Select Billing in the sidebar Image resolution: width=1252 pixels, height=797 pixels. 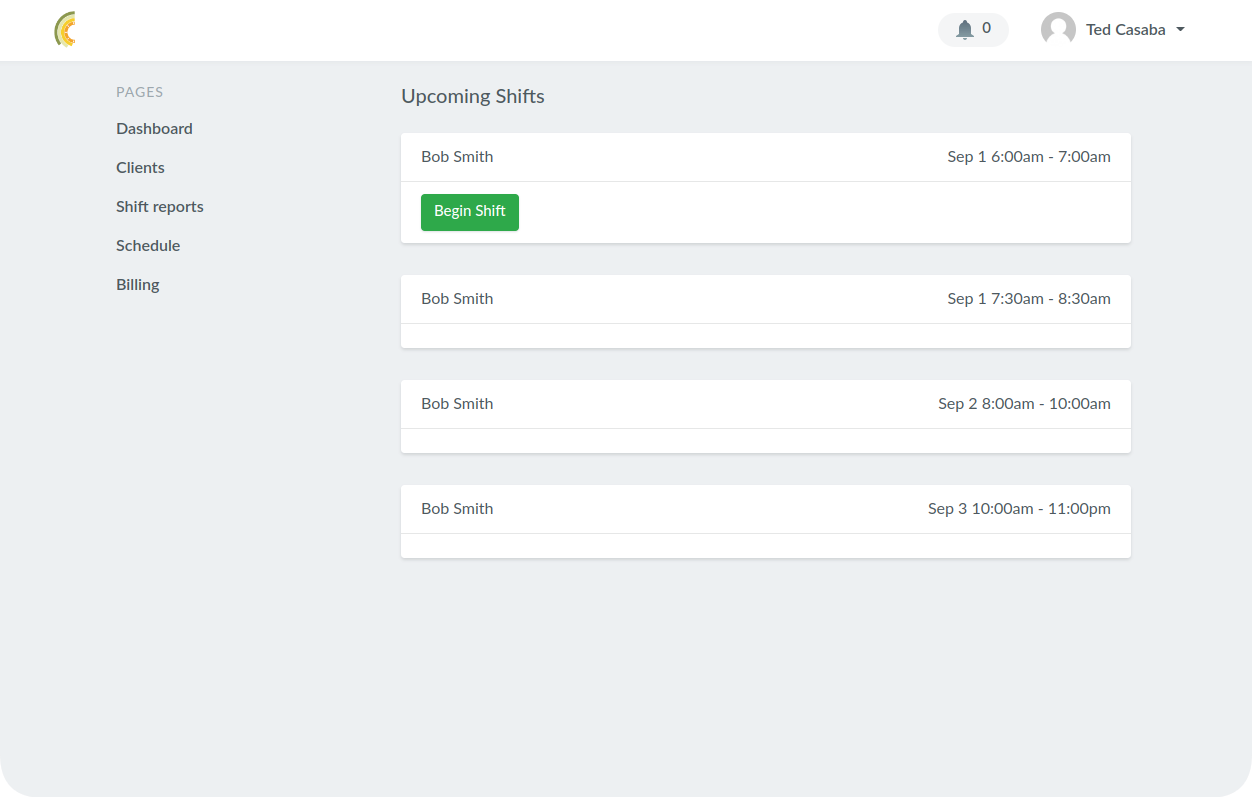138,285
